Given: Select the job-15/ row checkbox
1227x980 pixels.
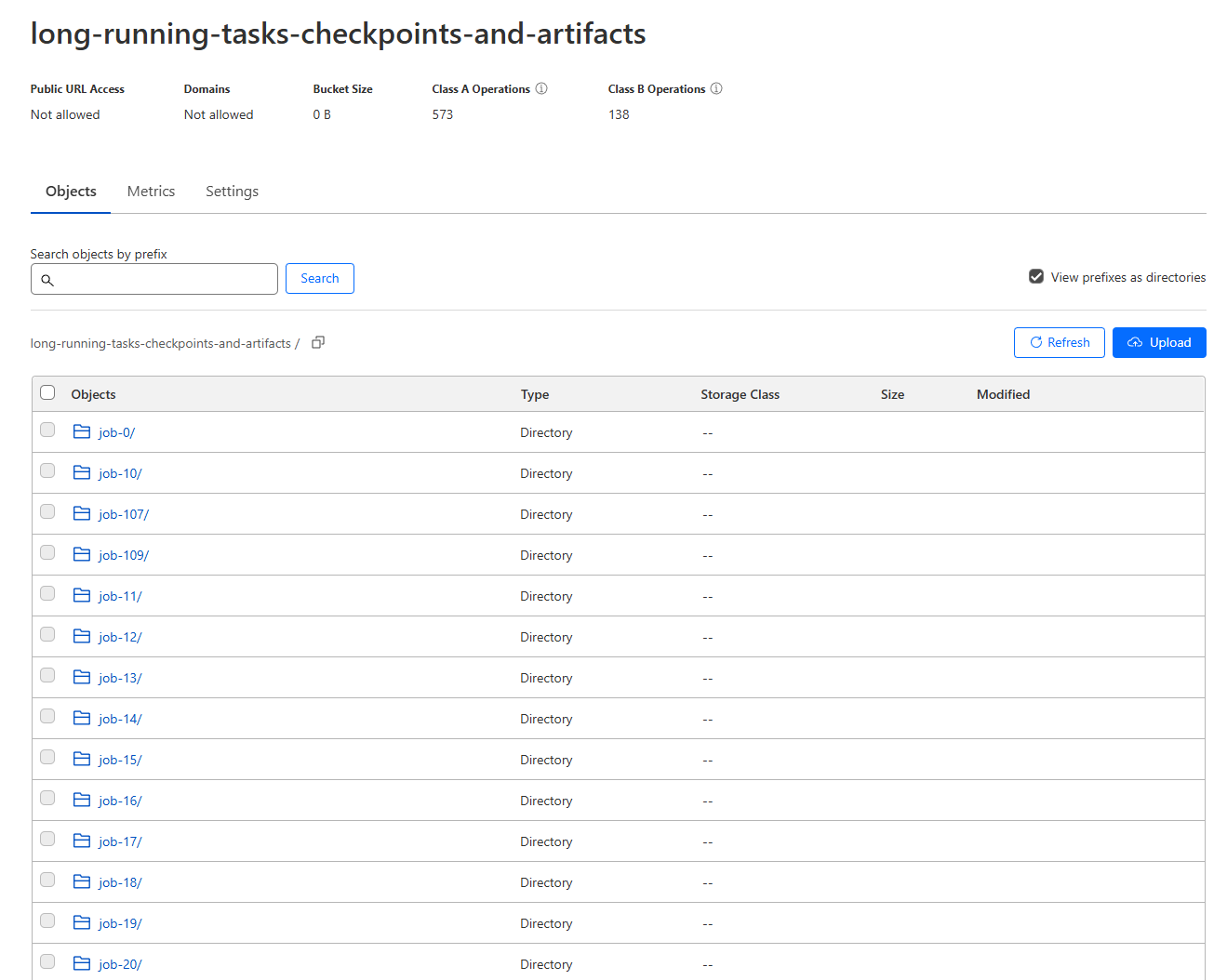Looking at the screenshot, I should tap(47, 757).
